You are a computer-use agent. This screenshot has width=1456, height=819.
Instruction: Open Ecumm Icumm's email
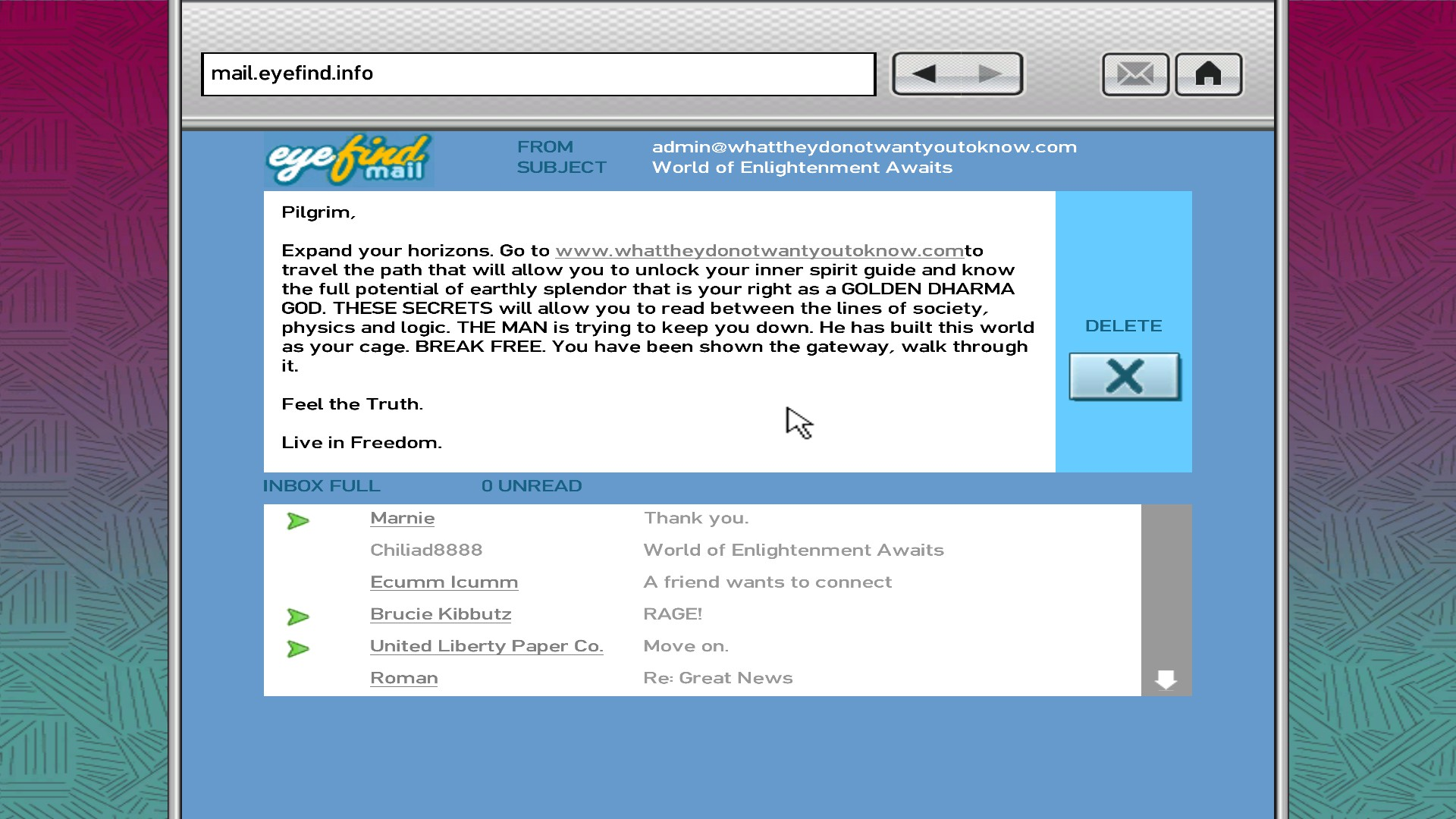[x=444, y=582]
